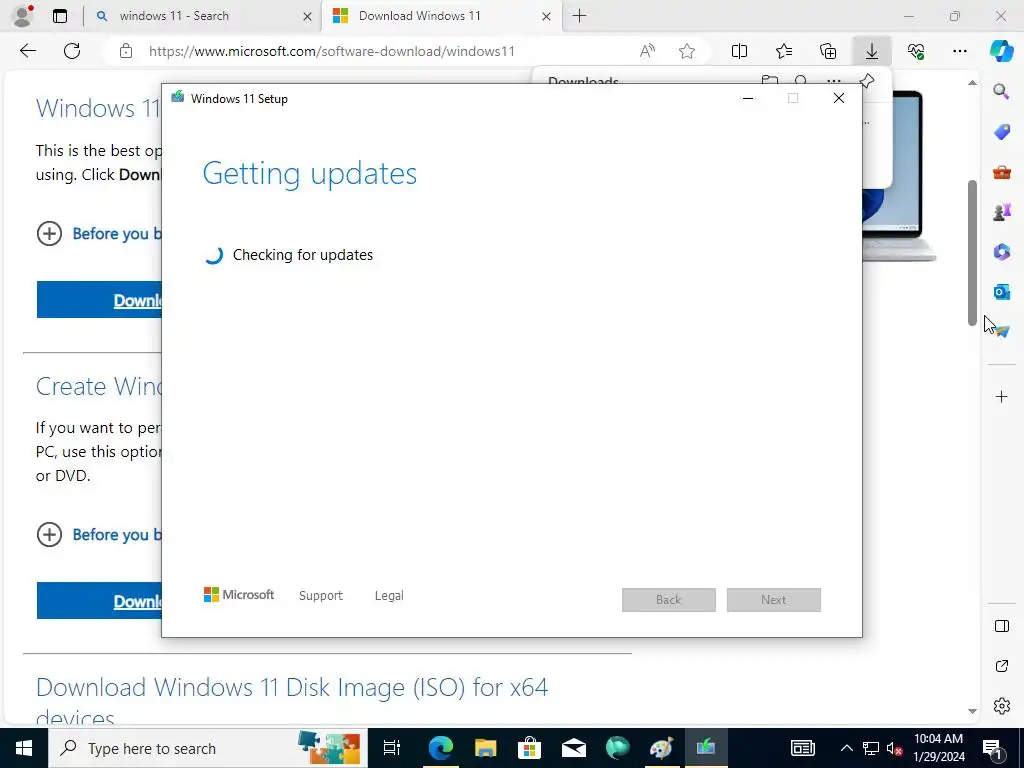Image resolution: width=1024 pixels, height=768 pixels.
Task: Click scrollbar up arrow
Action: point(972,82)
